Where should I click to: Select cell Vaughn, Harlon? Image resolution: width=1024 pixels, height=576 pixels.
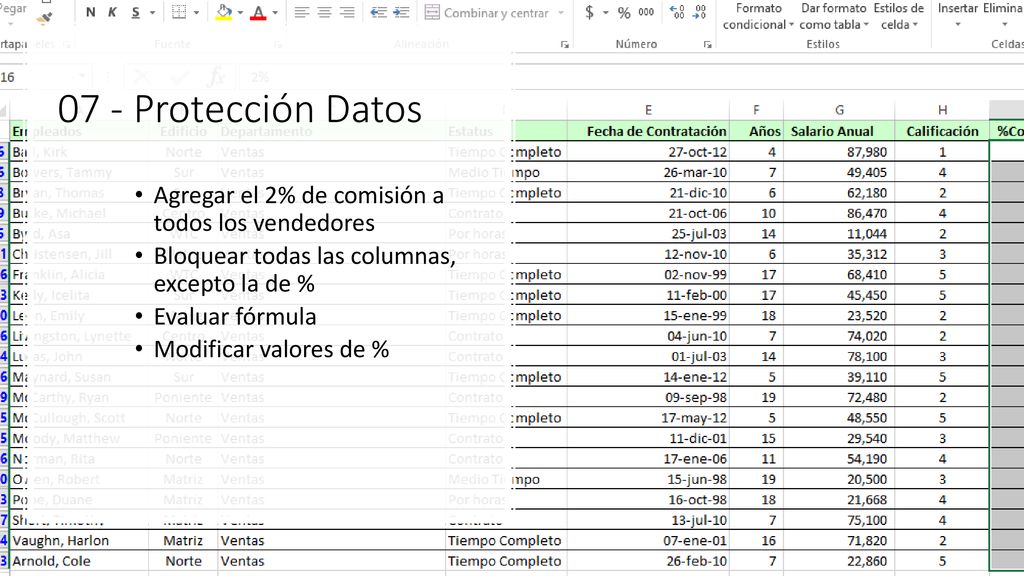pyautogui.click(x=79, y=541)
